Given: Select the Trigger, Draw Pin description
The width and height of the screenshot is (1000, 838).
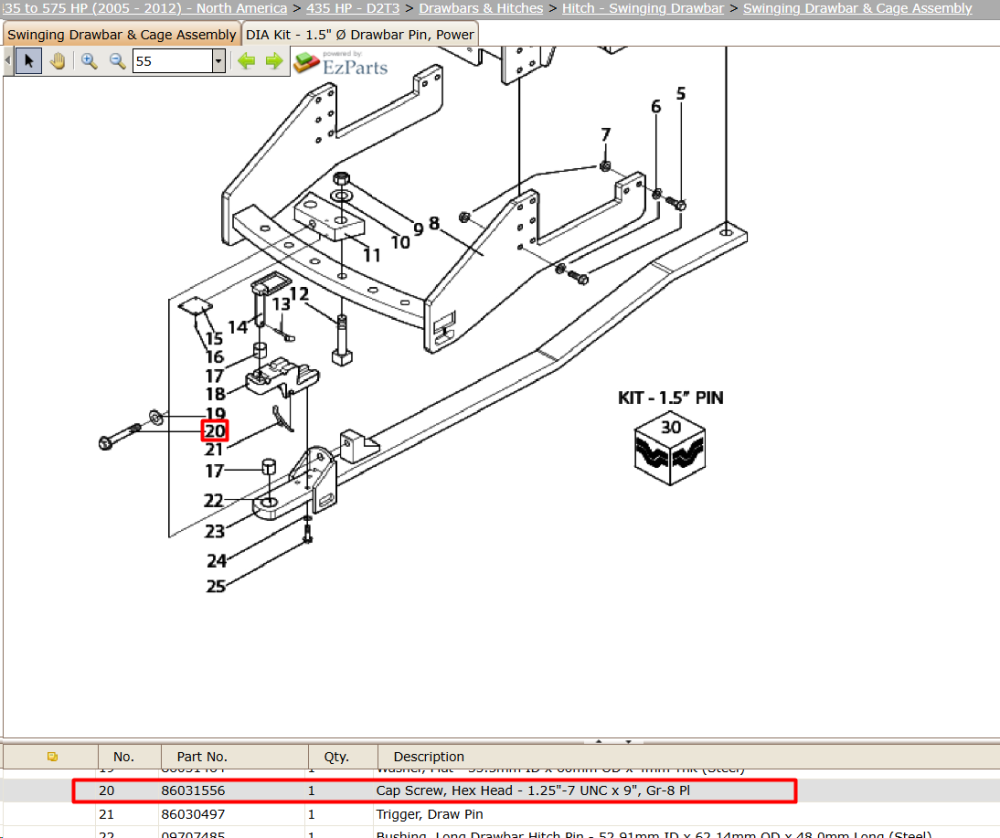Looking at the screenshot, I should [x=430, y=814].
